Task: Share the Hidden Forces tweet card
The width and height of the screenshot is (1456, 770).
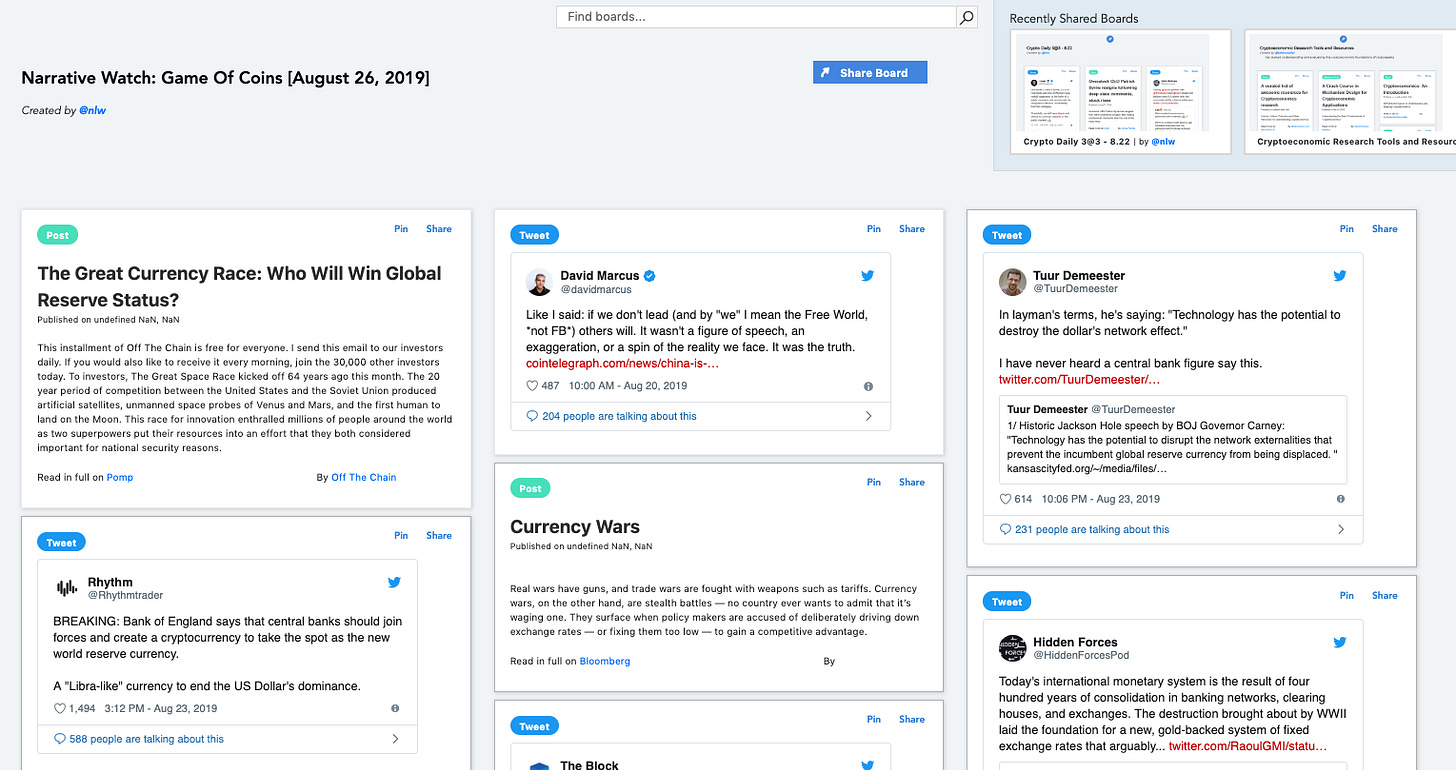Action: 1385,595
